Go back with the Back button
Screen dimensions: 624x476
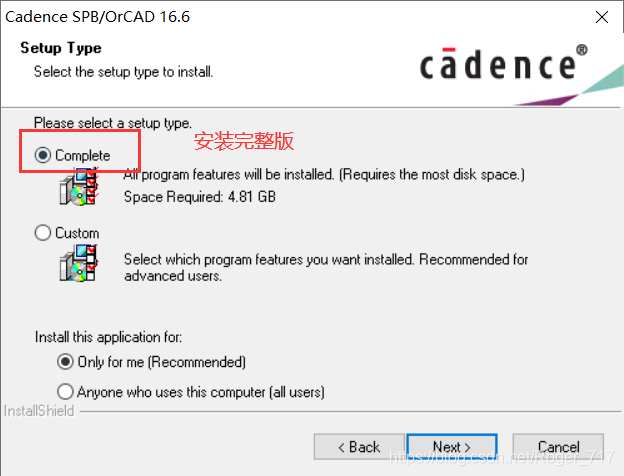[x=359, y=447]
